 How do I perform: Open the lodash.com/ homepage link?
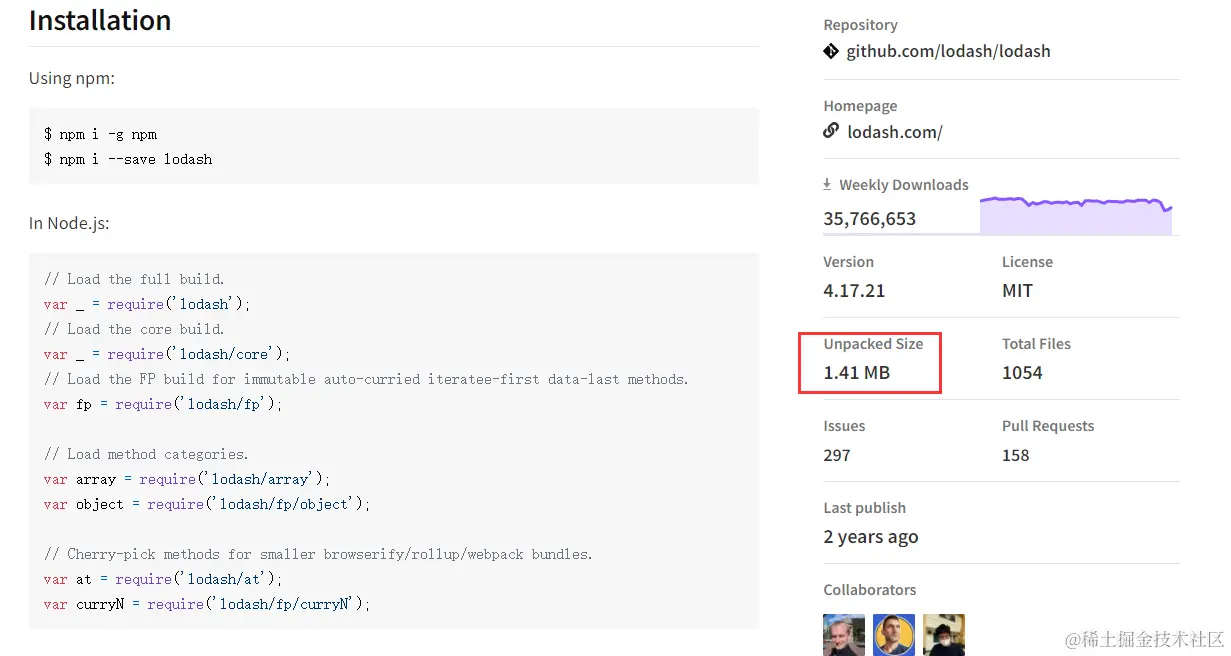click(894, 132)
